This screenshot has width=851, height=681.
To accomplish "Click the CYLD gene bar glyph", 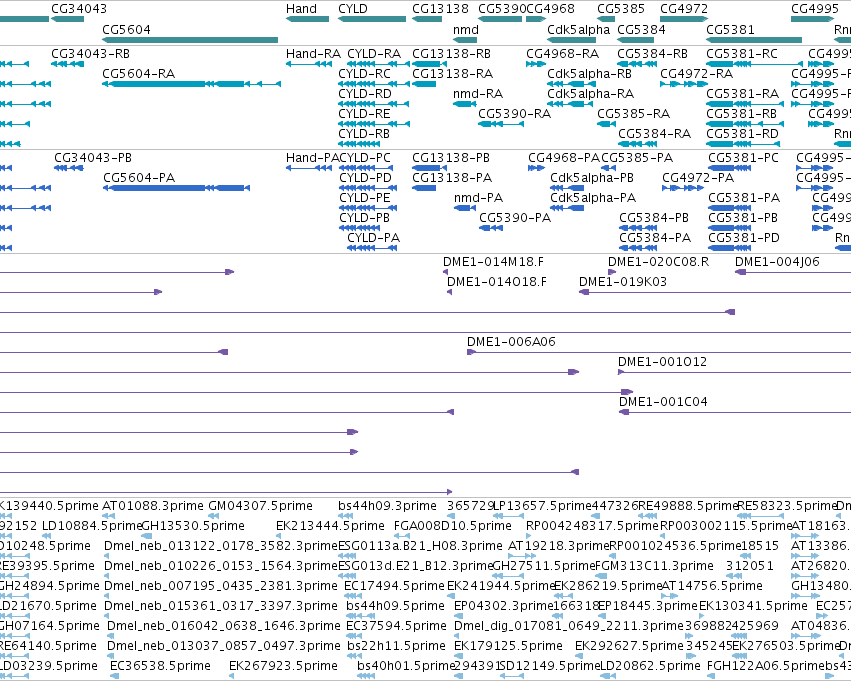I will click(x=372, y=19).
